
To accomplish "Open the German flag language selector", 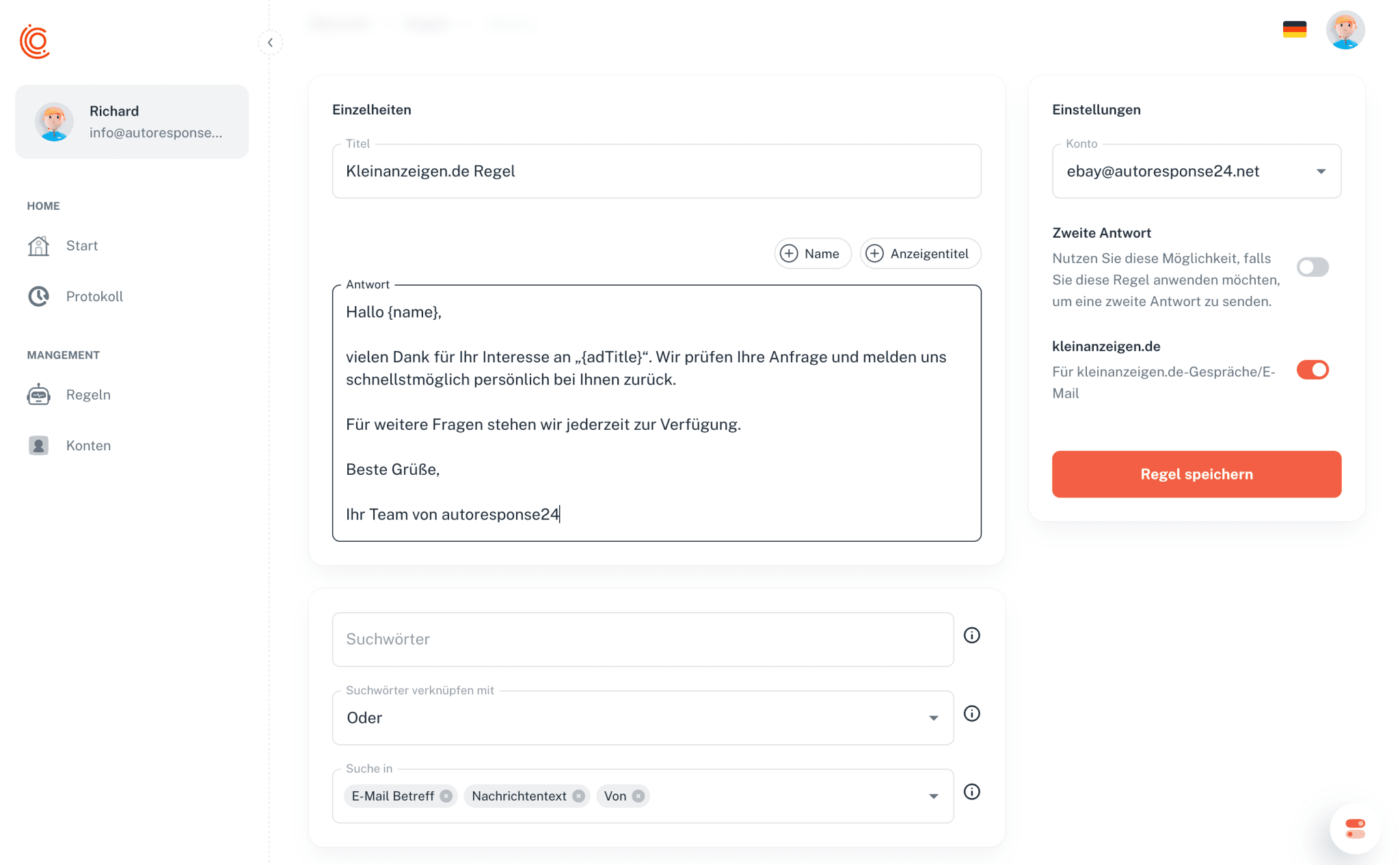I will click(1294, 30).
